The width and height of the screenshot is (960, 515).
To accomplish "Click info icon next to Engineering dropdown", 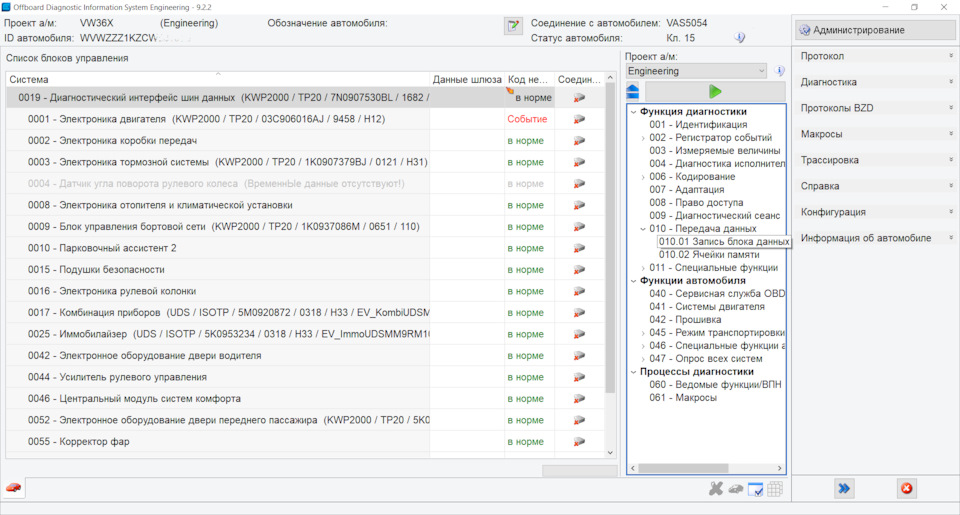I will pos(779,71).
